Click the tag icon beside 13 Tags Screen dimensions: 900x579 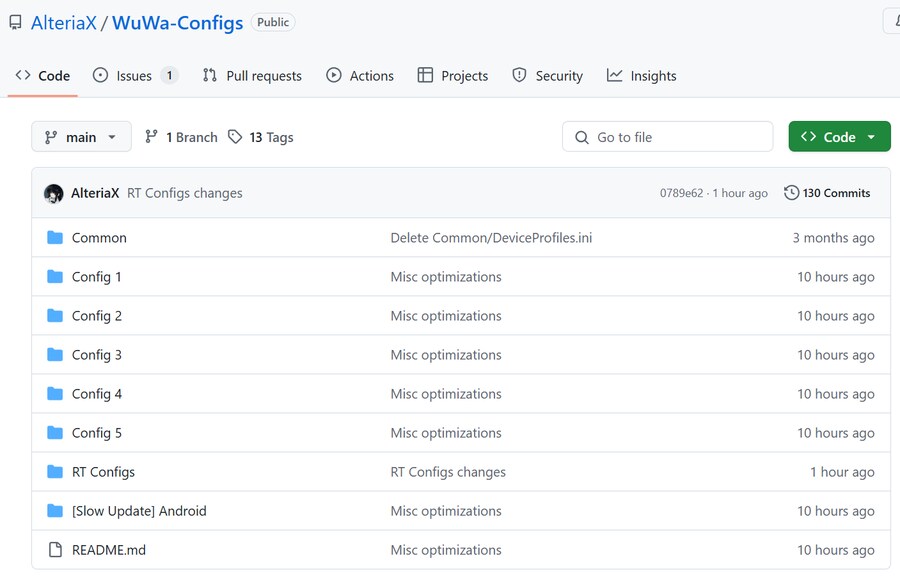[235, 137]
